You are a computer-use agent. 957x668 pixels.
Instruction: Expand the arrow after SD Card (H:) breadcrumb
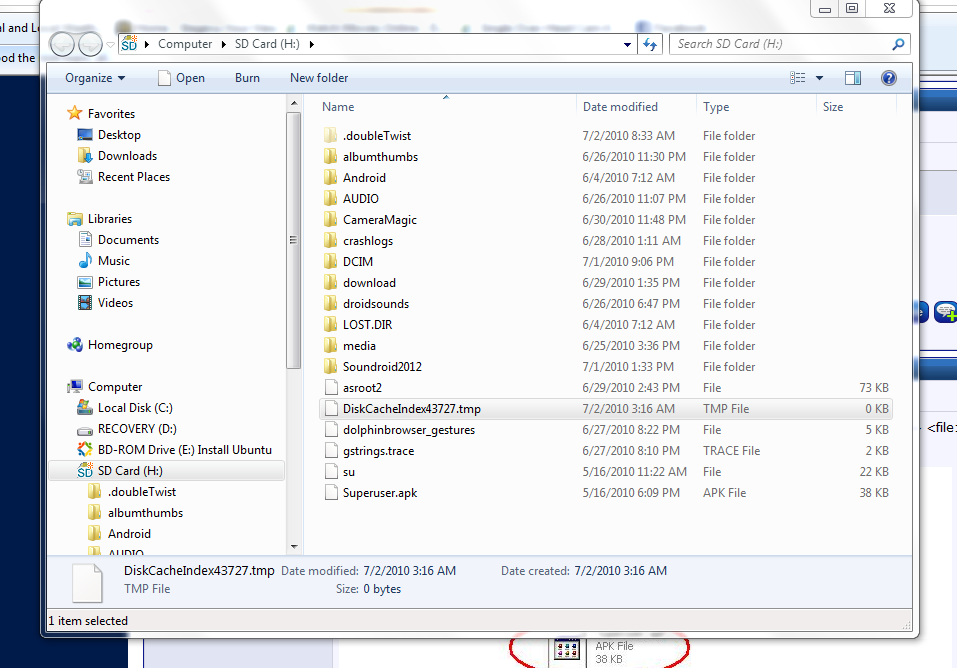312,44
